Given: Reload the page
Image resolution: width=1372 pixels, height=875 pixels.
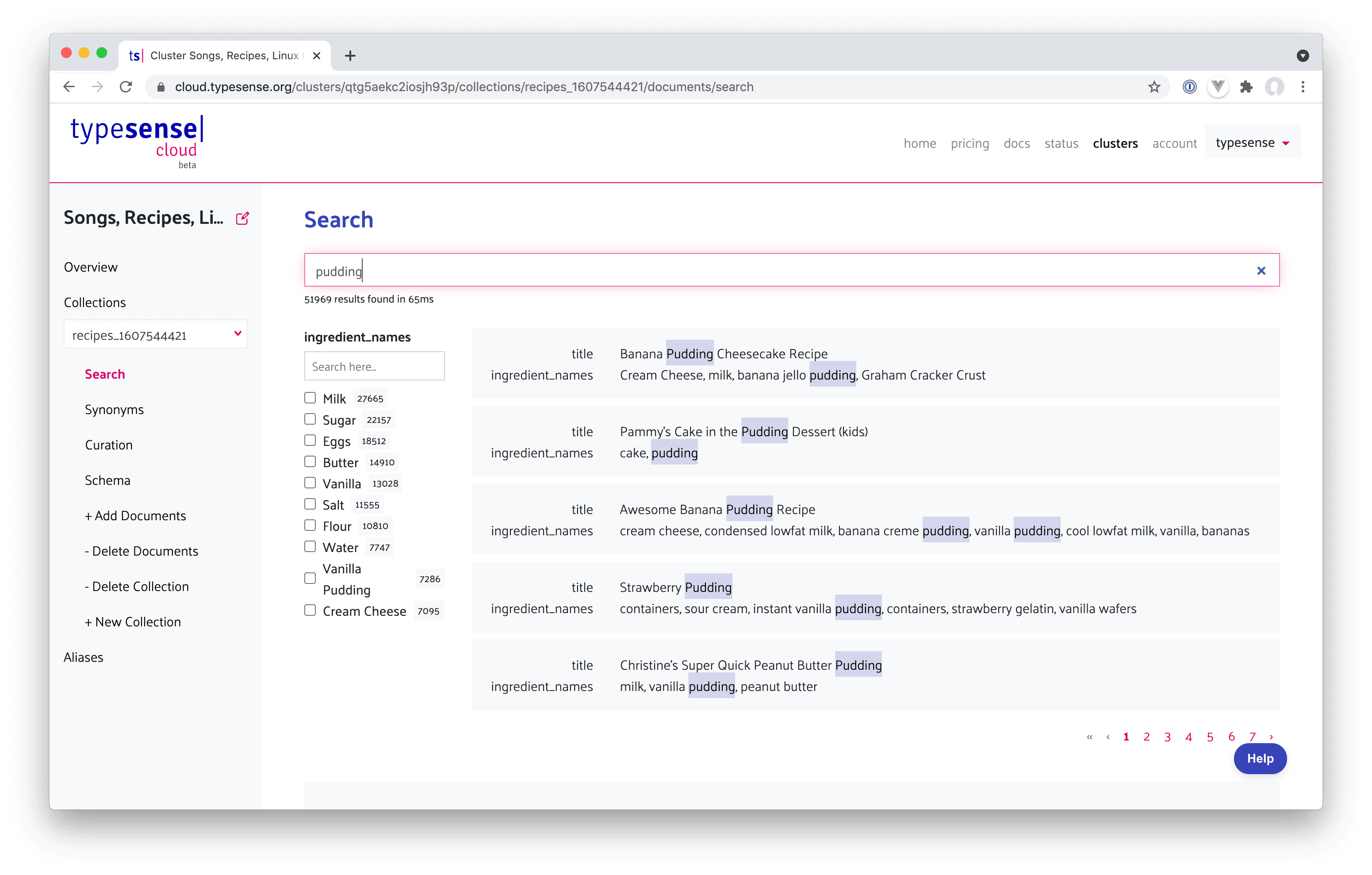Looking at the screenshot, I should click(126, 87).
